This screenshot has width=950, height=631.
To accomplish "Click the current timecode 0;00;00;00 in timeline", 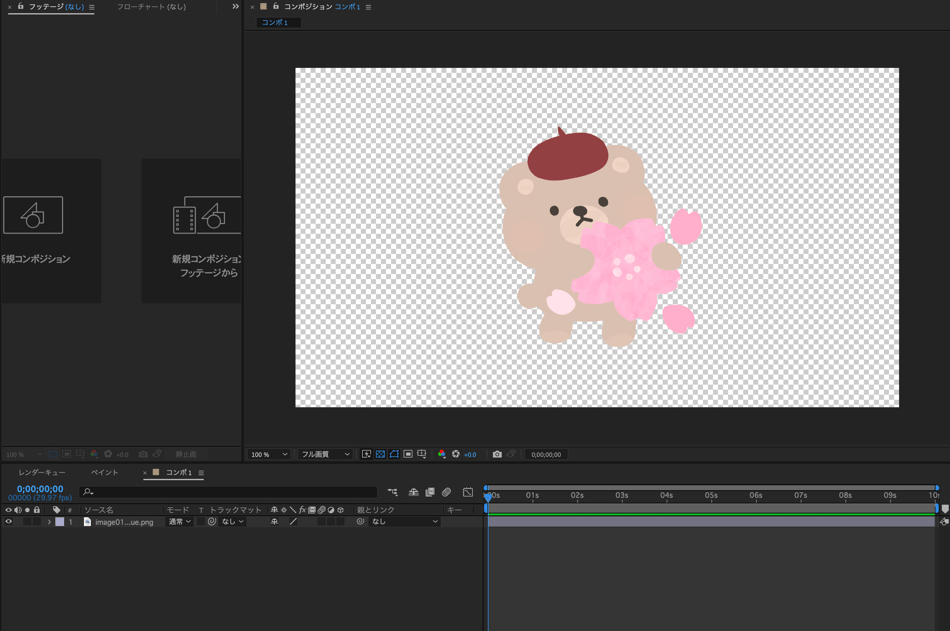I will tap(40, 489).
